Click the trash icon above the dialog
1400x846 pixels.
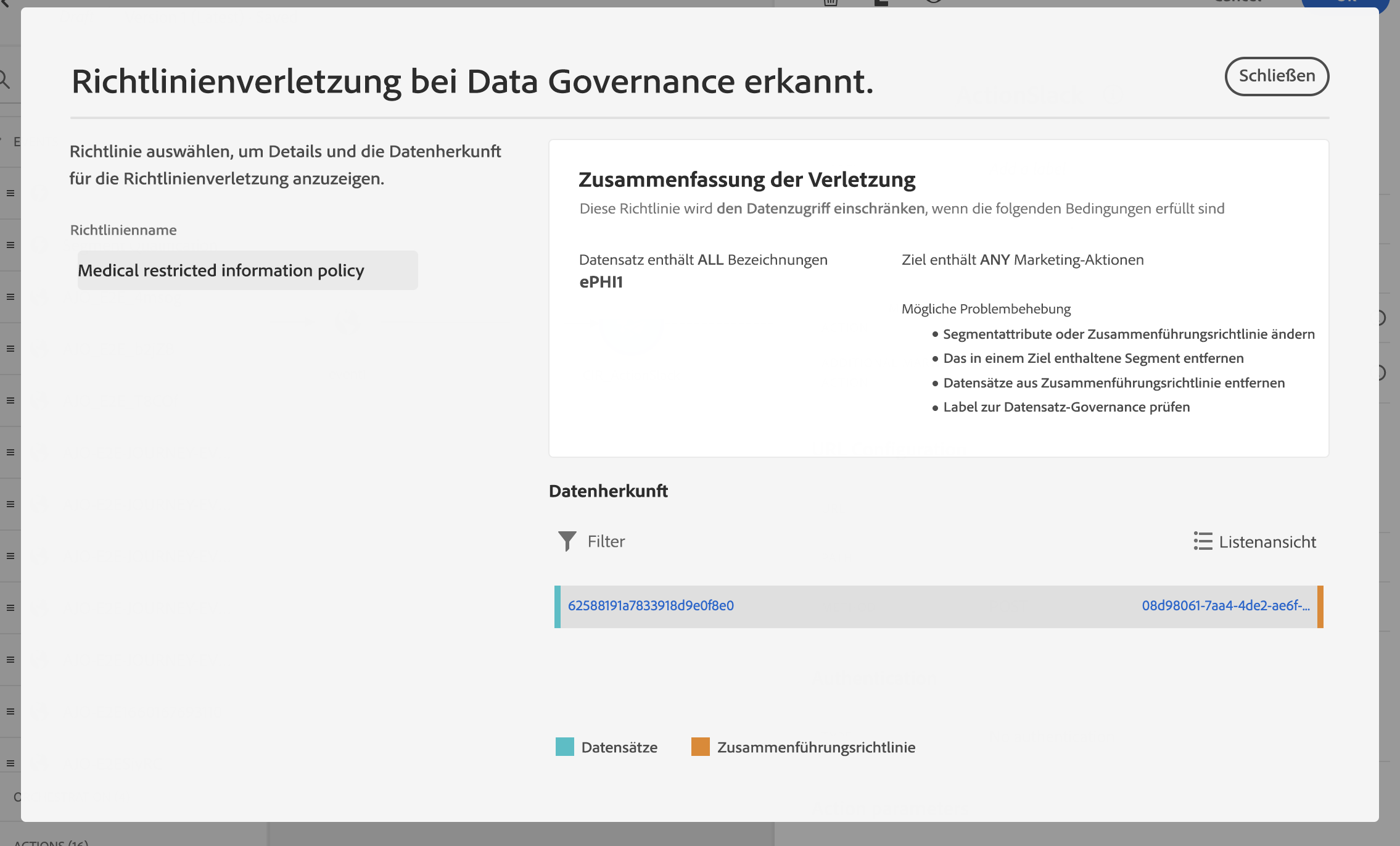pyautogui.click(x=831, y=2)
